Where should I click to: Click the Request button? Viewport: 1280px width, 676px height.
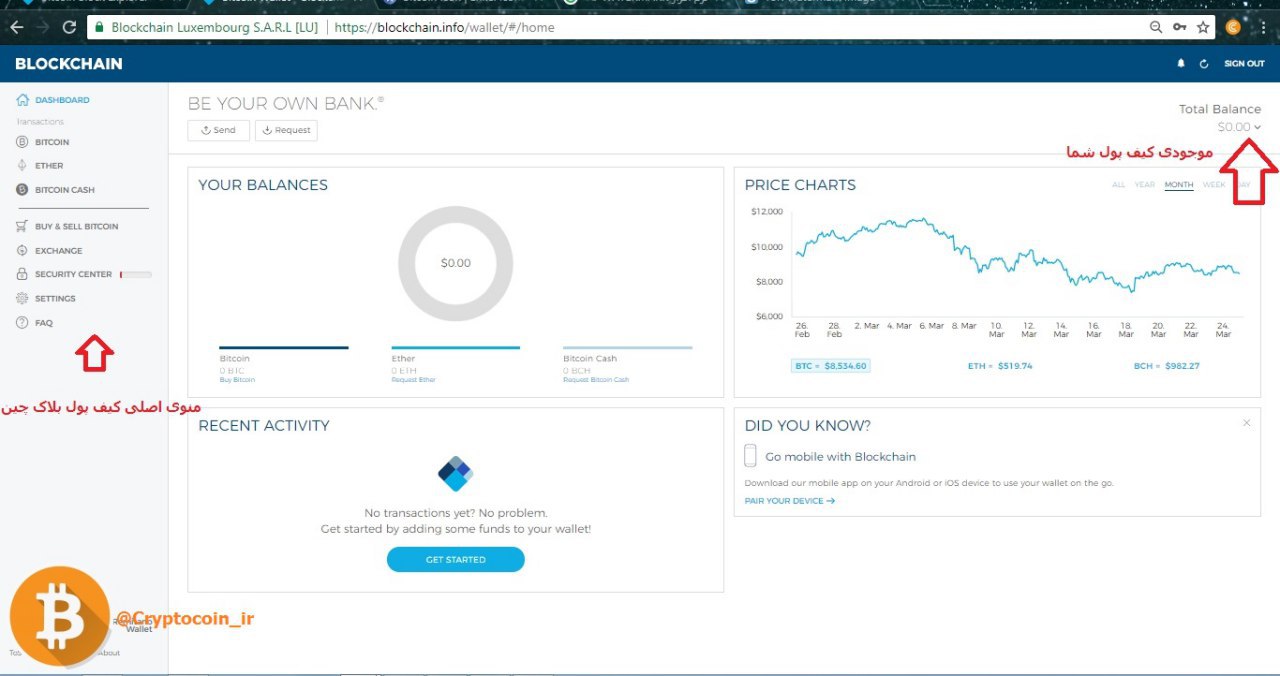pyautogui.click(x=286, y=130)
